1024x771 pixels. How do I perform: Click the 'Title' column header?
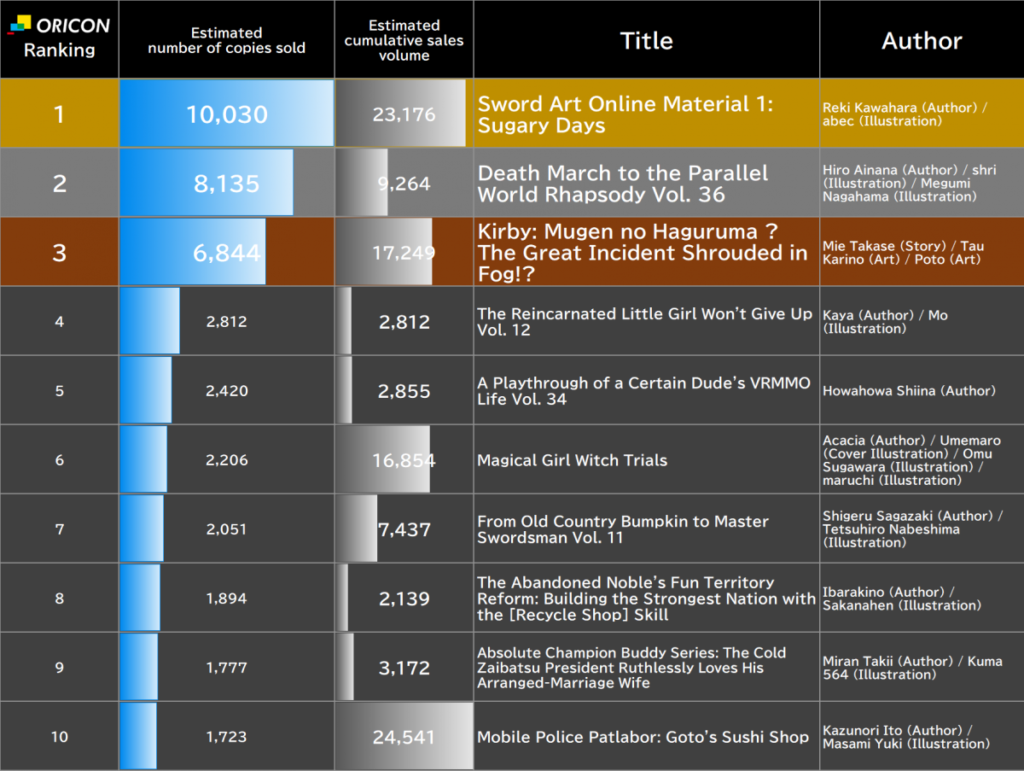click(x=646, y=40)
